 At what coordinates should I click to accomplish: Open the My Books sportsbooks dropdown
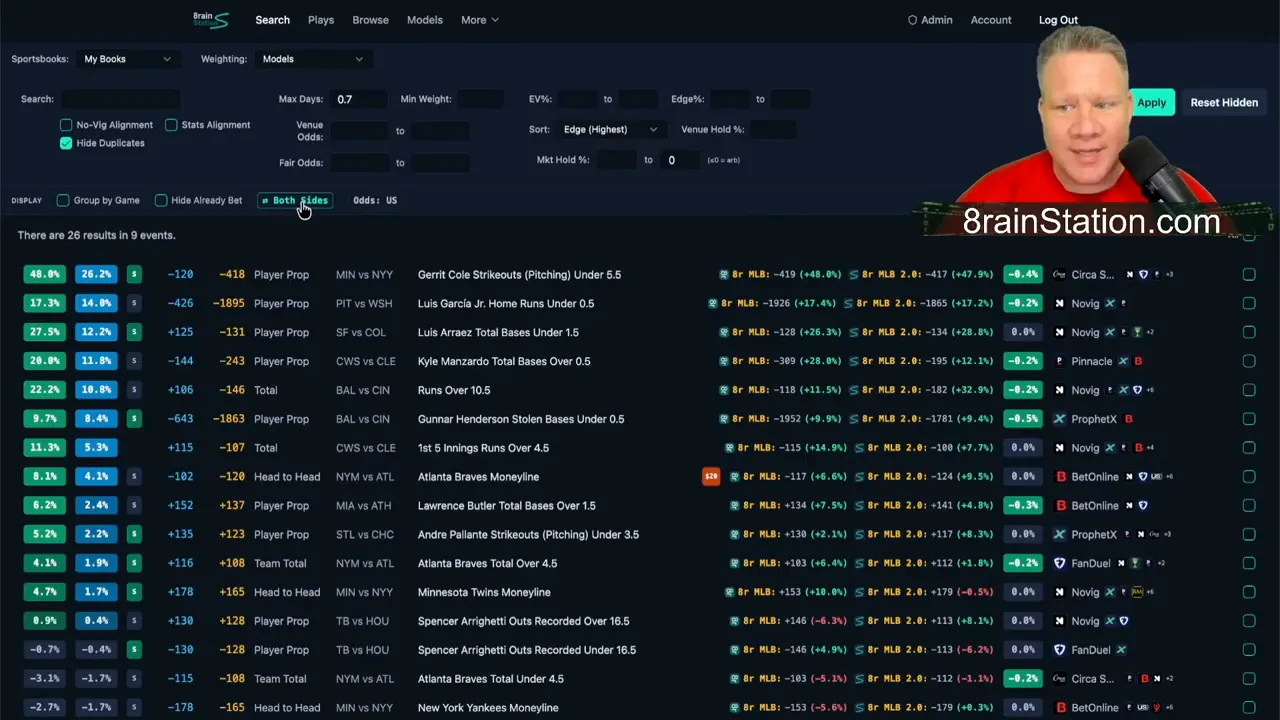(x=127, y=59)
